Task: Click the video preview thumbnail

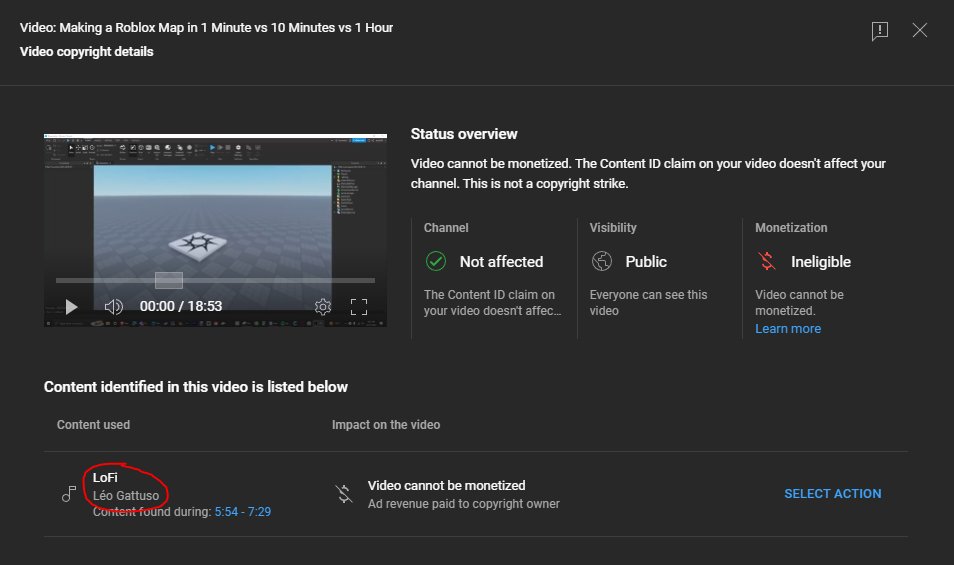Action: 215,230
